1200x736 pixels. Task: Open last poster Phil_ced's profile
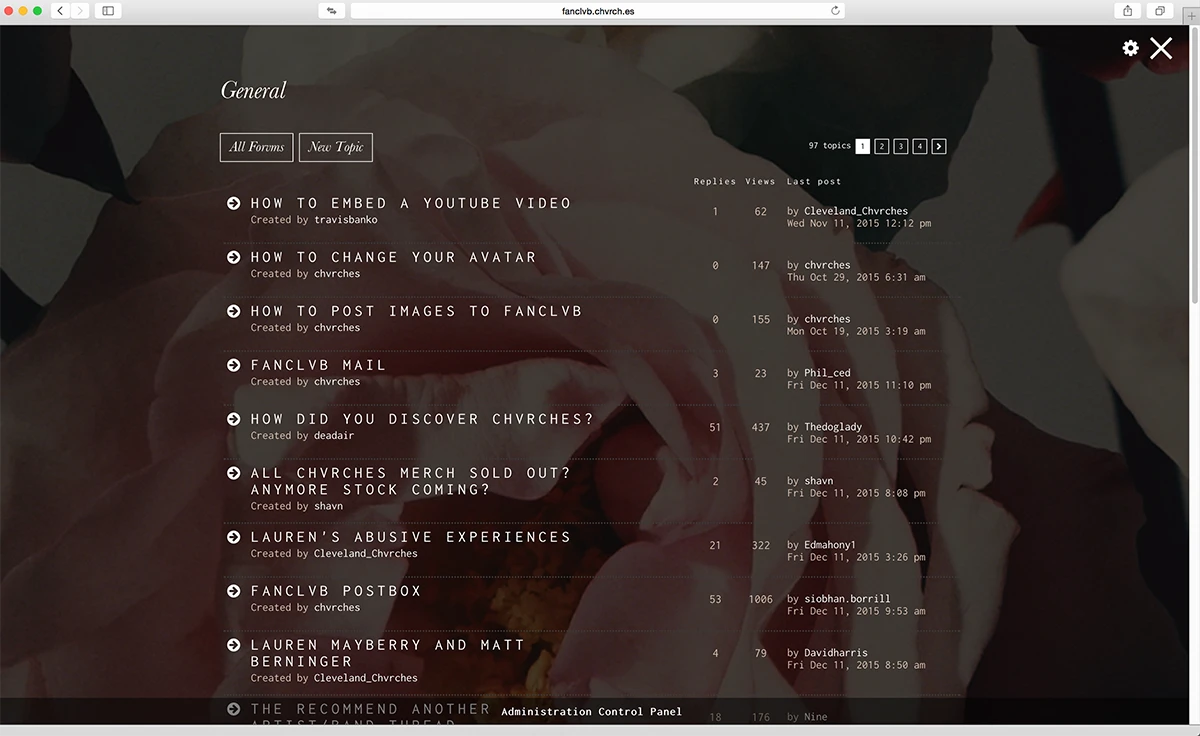pyautogui.click(x=827, y=373)
